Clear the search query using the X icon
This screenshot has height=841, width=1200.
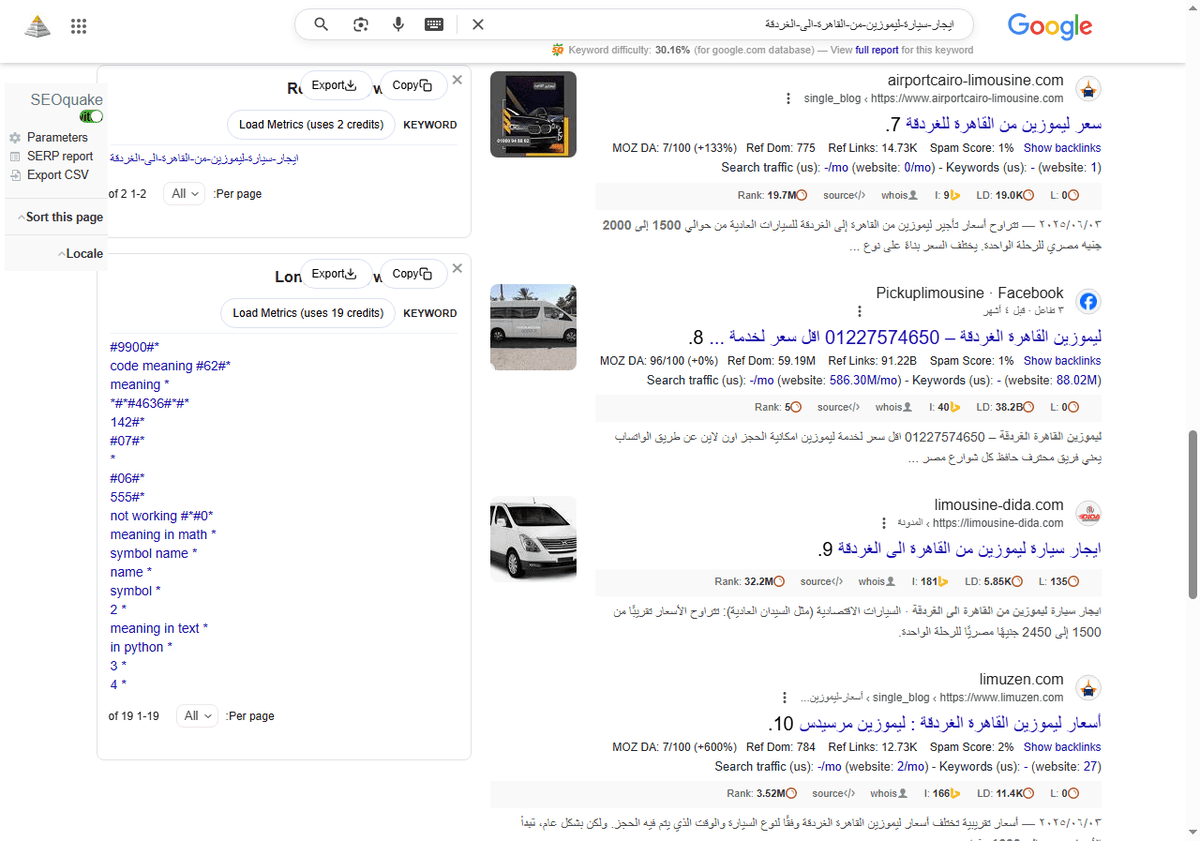point(477,24)
